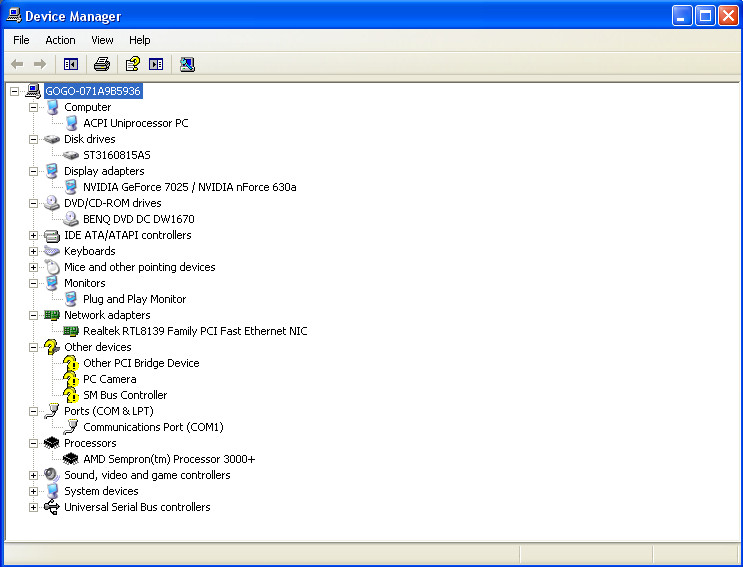
Task: Select the Other PCI Bridge Device entry
Action: 141,363
